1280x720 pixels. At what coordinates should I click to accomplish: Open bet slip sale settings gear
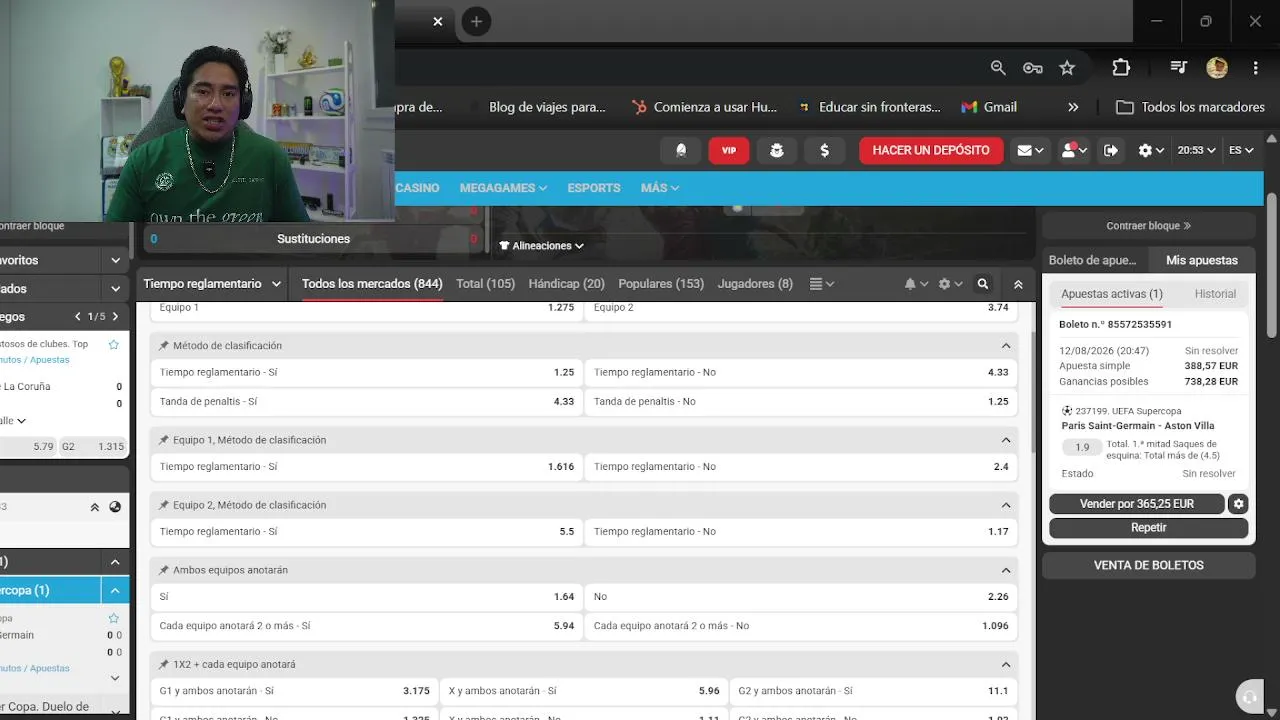[x=1239, y=504]
